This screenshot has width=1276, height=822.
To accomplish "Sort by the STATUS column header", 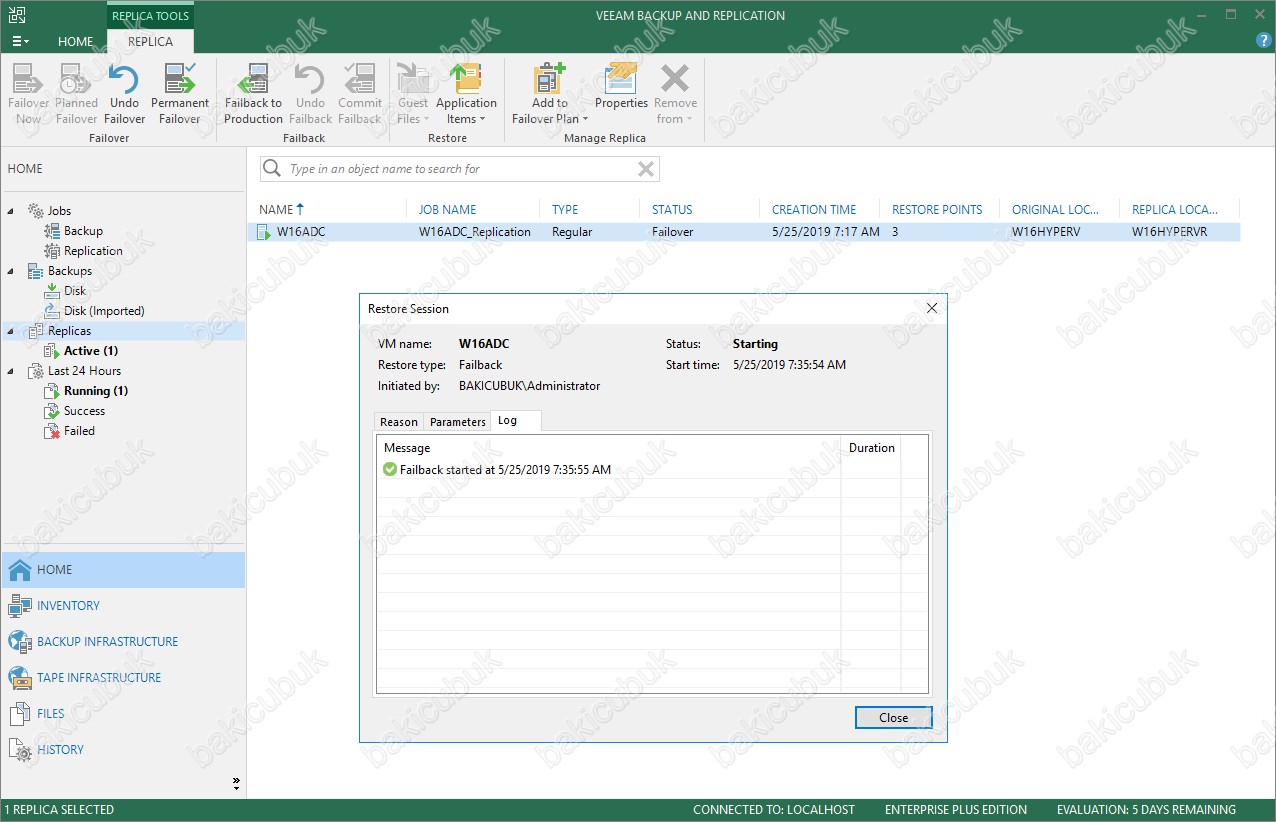I will pyautogui.click(x=672, y=209).
